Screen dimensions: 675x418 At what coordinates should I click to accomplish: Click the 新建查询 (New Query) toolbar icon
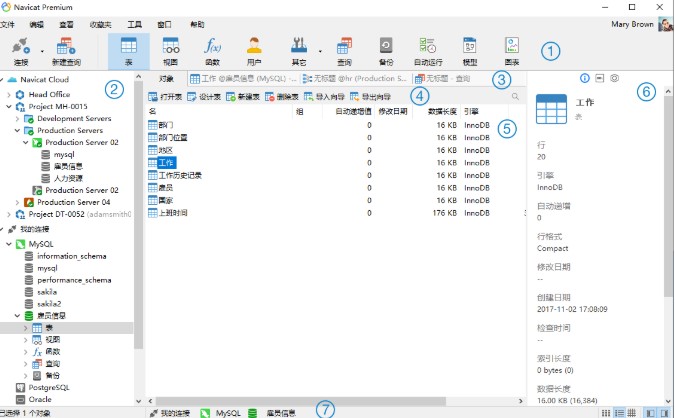click(69, 50)
